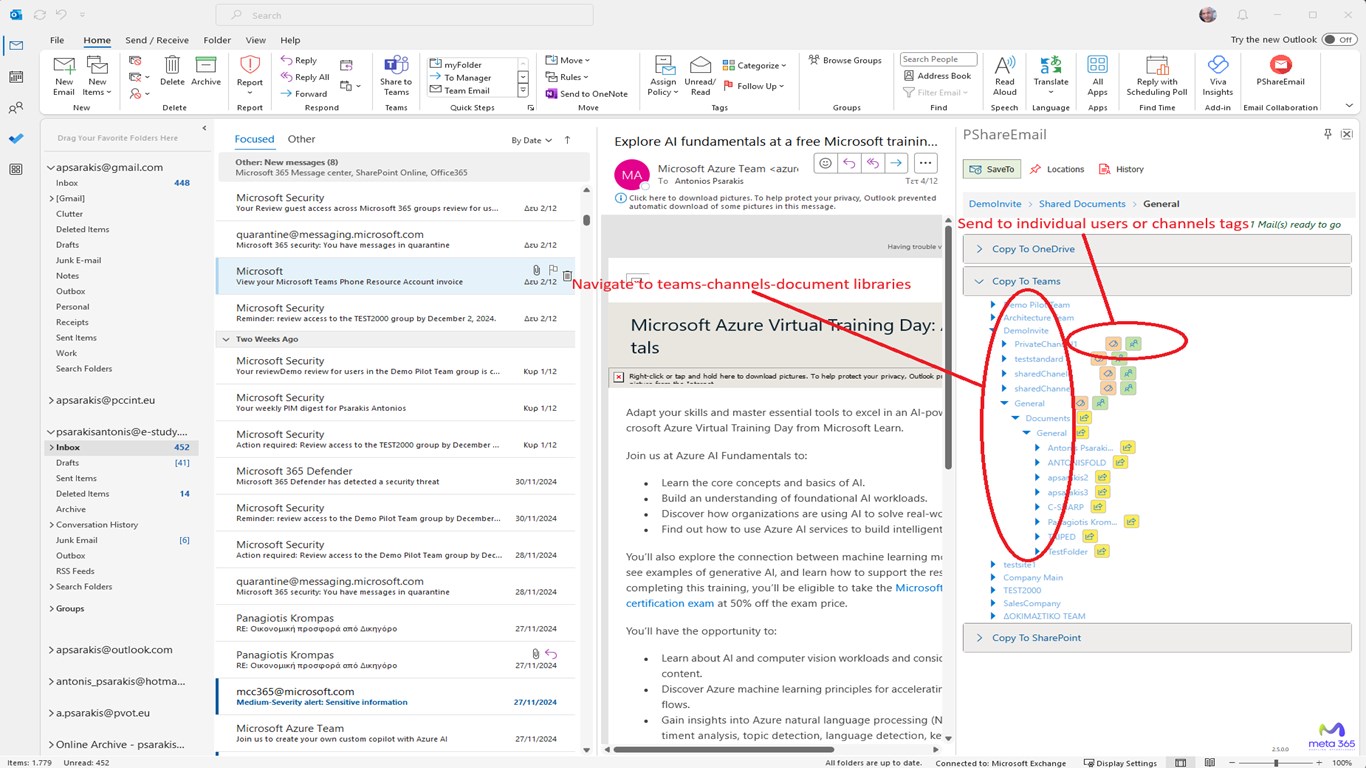Click the reply arrow above message
Screen dimensions: 1366x768
tap(849, 163)
